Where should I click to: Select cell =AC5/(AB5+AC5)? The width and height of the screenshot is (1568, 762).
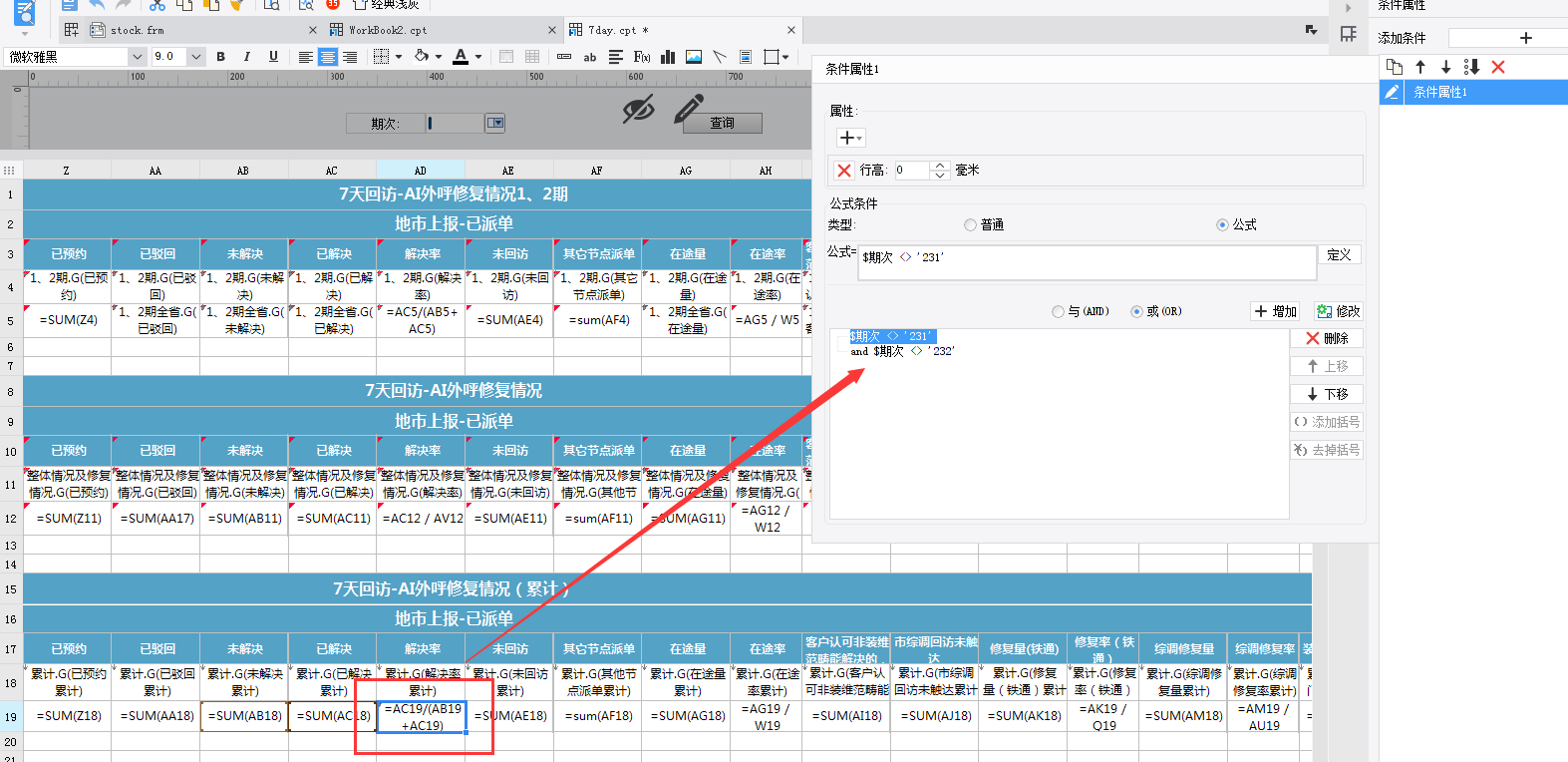coord(422,320)
